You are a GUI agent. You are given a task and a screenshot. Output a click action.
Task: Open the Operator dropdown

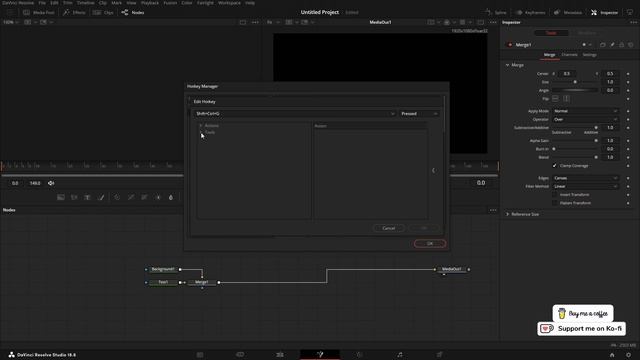click(586, 120)
